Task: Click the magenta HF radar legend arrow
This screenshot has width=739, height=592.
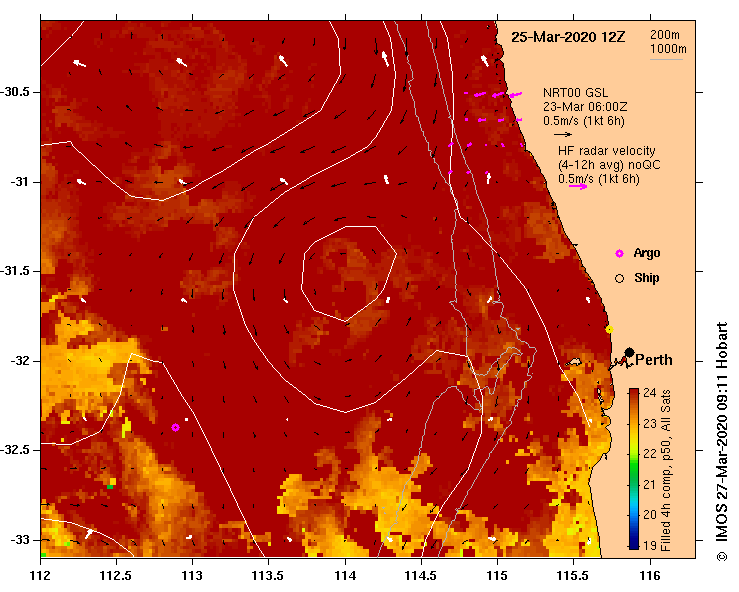Action: (x=578, y=187)
